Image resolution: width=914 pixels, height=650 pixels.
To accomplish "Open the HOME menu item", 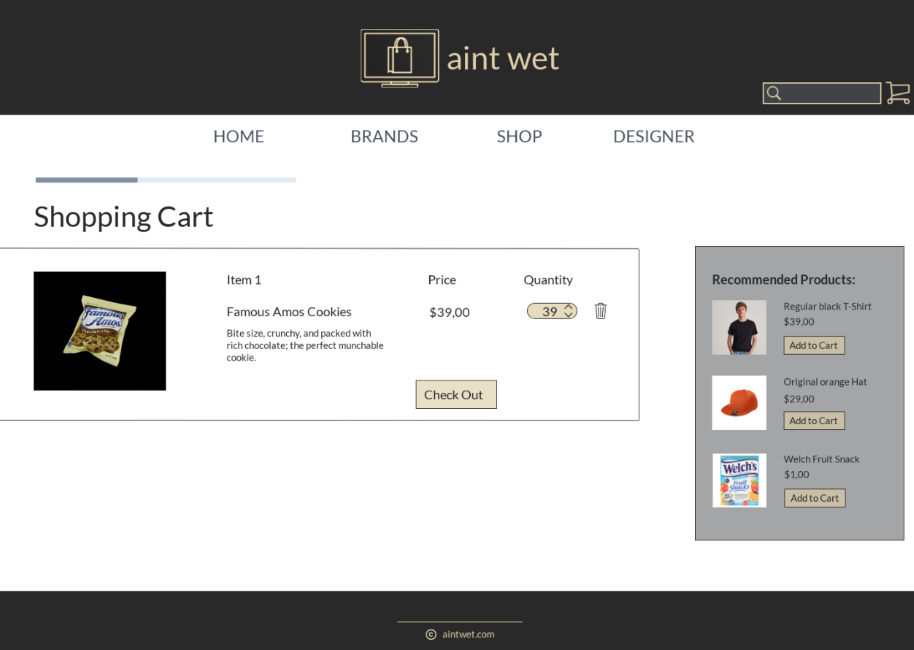I will 238,136.
